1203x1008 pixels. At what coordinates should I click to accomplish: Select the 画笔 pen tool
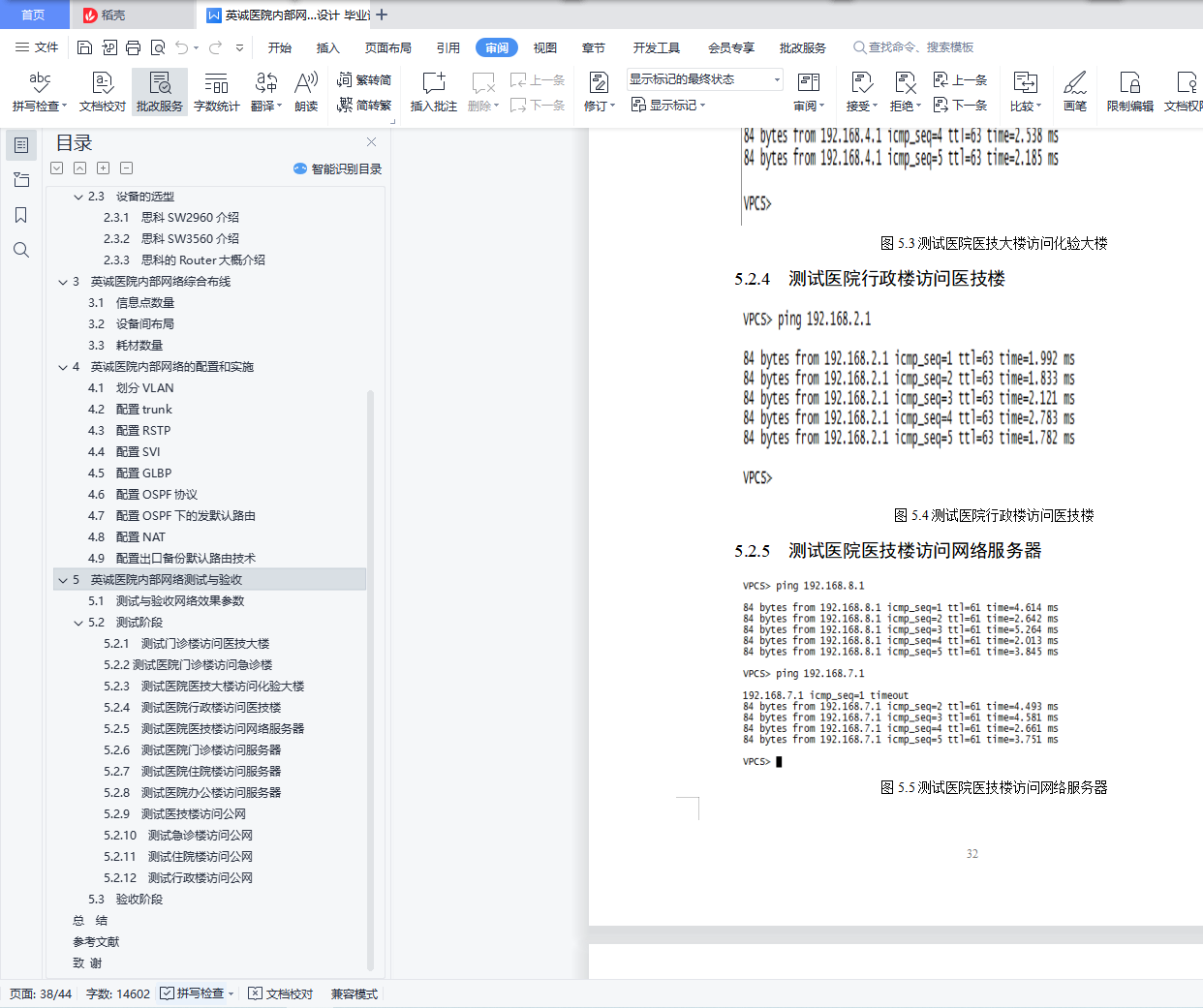coord(1075,92)
